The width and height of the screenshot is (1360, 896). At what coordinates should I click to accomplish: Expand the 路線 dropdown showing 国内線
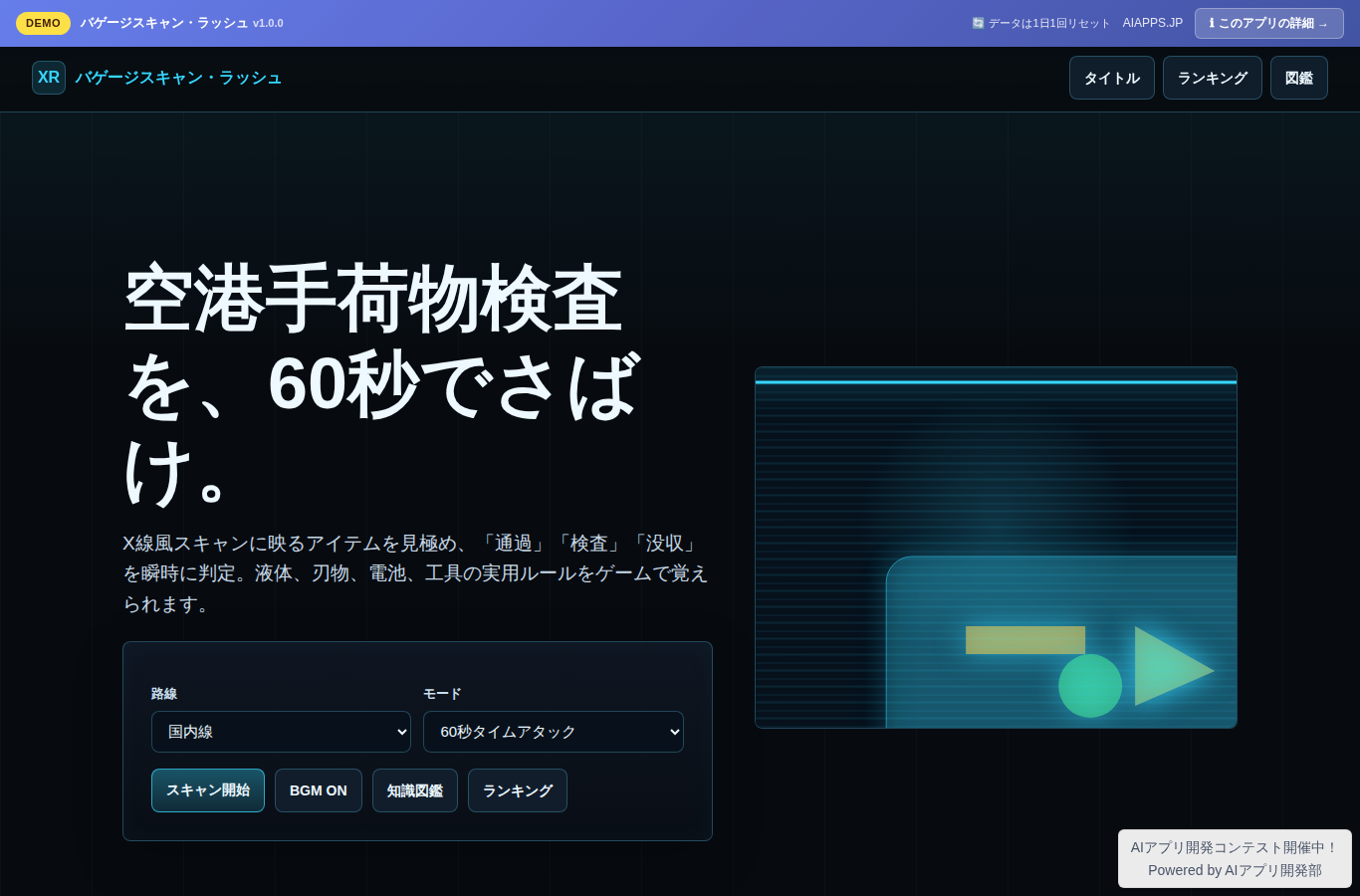tap(281, 732)
